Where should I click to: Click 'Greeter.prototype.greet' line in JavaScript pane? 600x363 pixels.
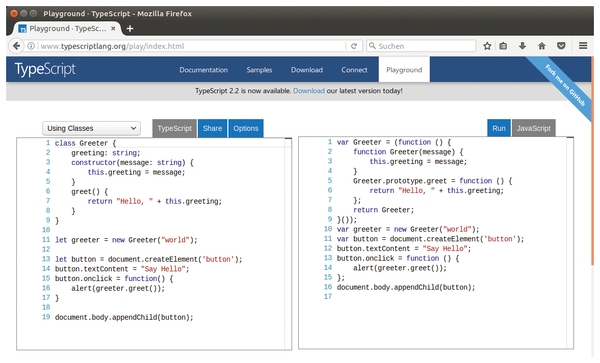[432, 181]
